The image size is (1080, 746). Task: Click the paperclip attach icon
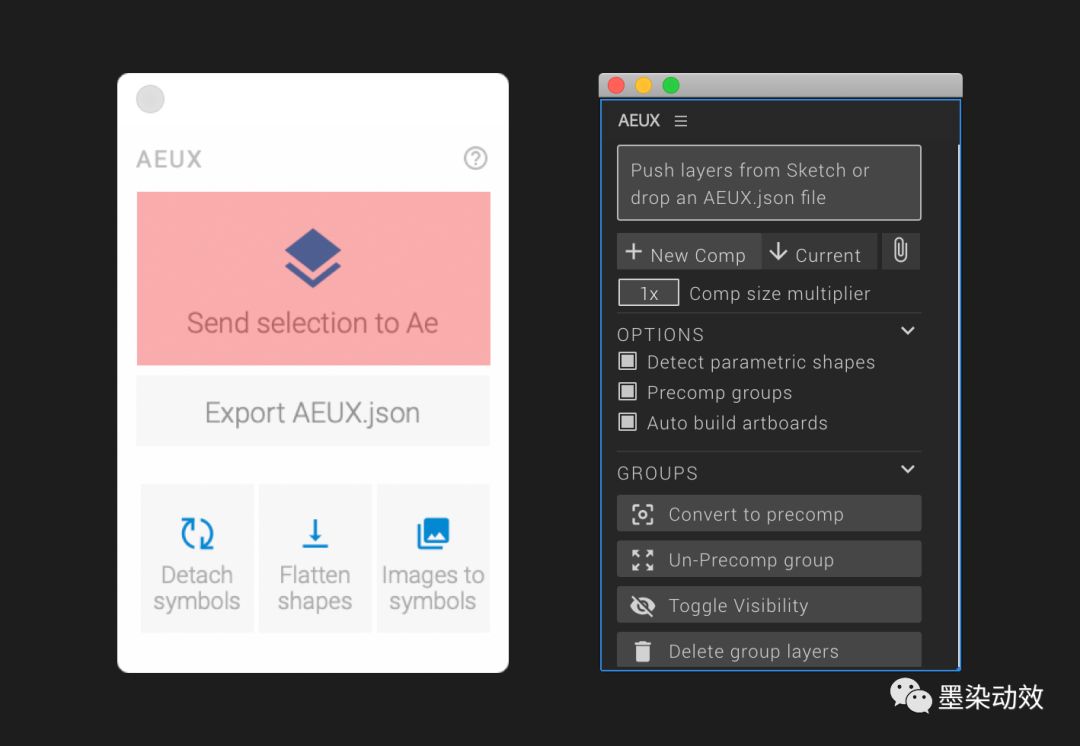[x=900, y=251]
